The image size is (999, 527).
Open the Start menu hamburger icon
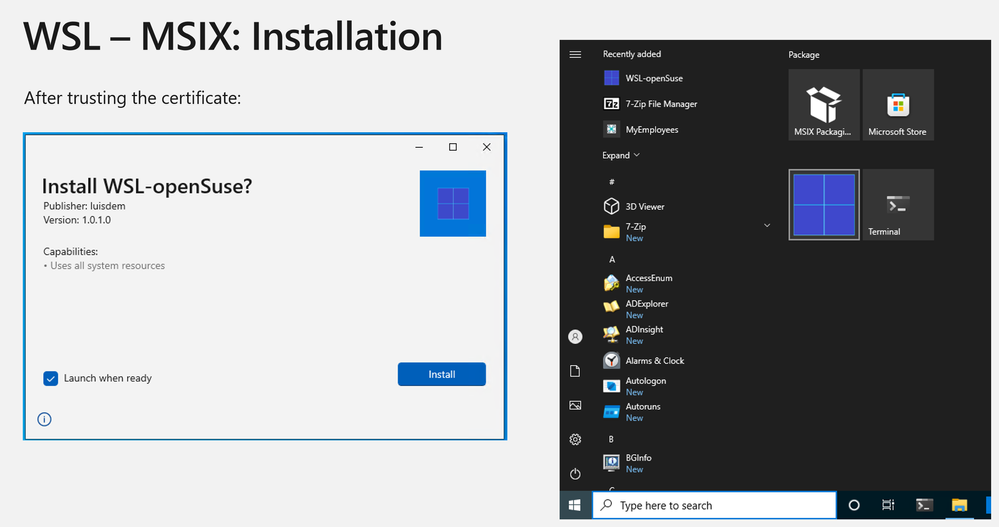pyautogui.click(x=575, y=55)
